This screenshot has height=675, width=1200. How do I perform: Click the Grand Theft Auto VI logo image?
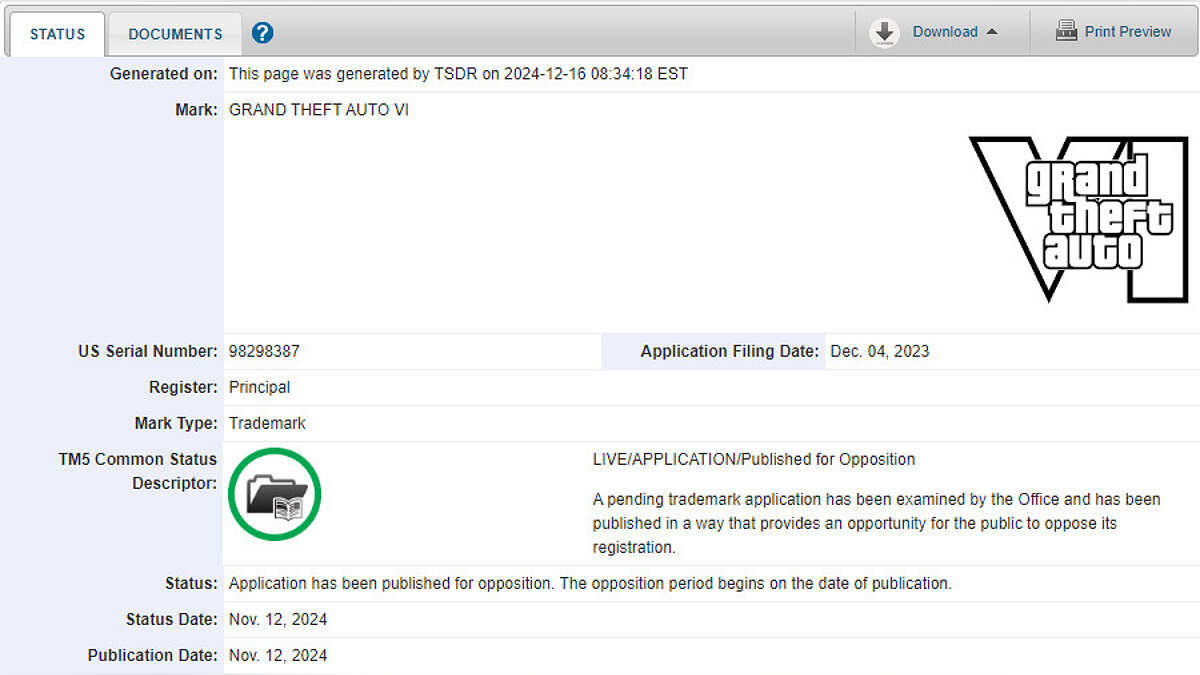(1077, 218)
